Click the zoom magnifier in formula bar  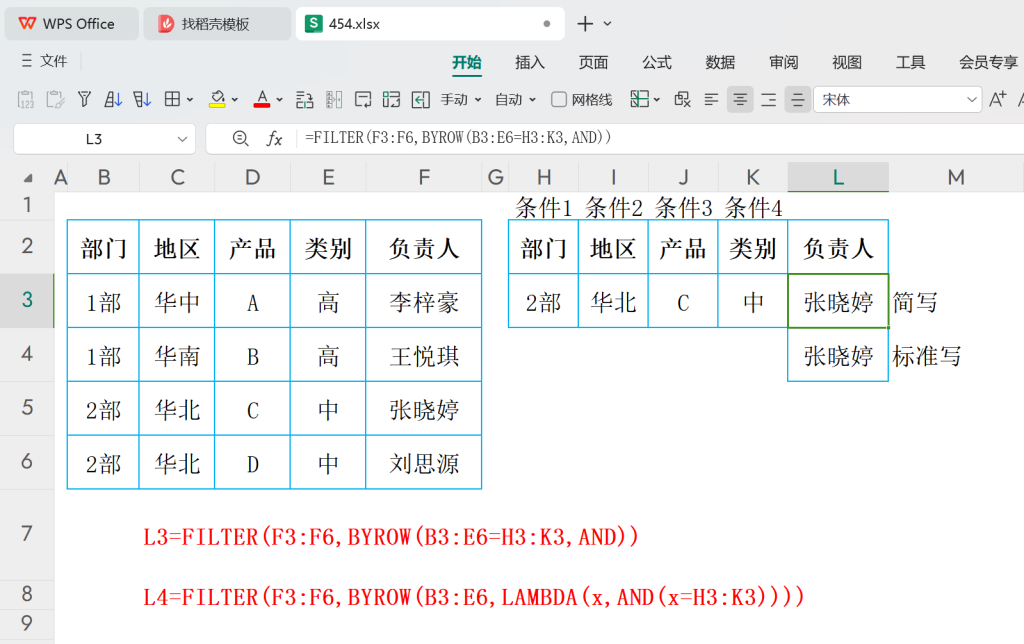click(240, 138)
